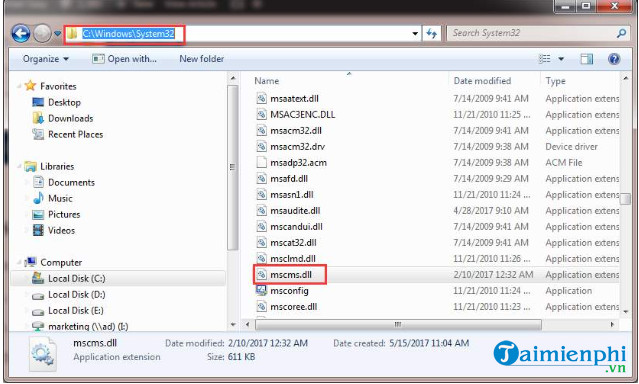
Task: Sort by Date modified column header
Action: click(482, 81)
